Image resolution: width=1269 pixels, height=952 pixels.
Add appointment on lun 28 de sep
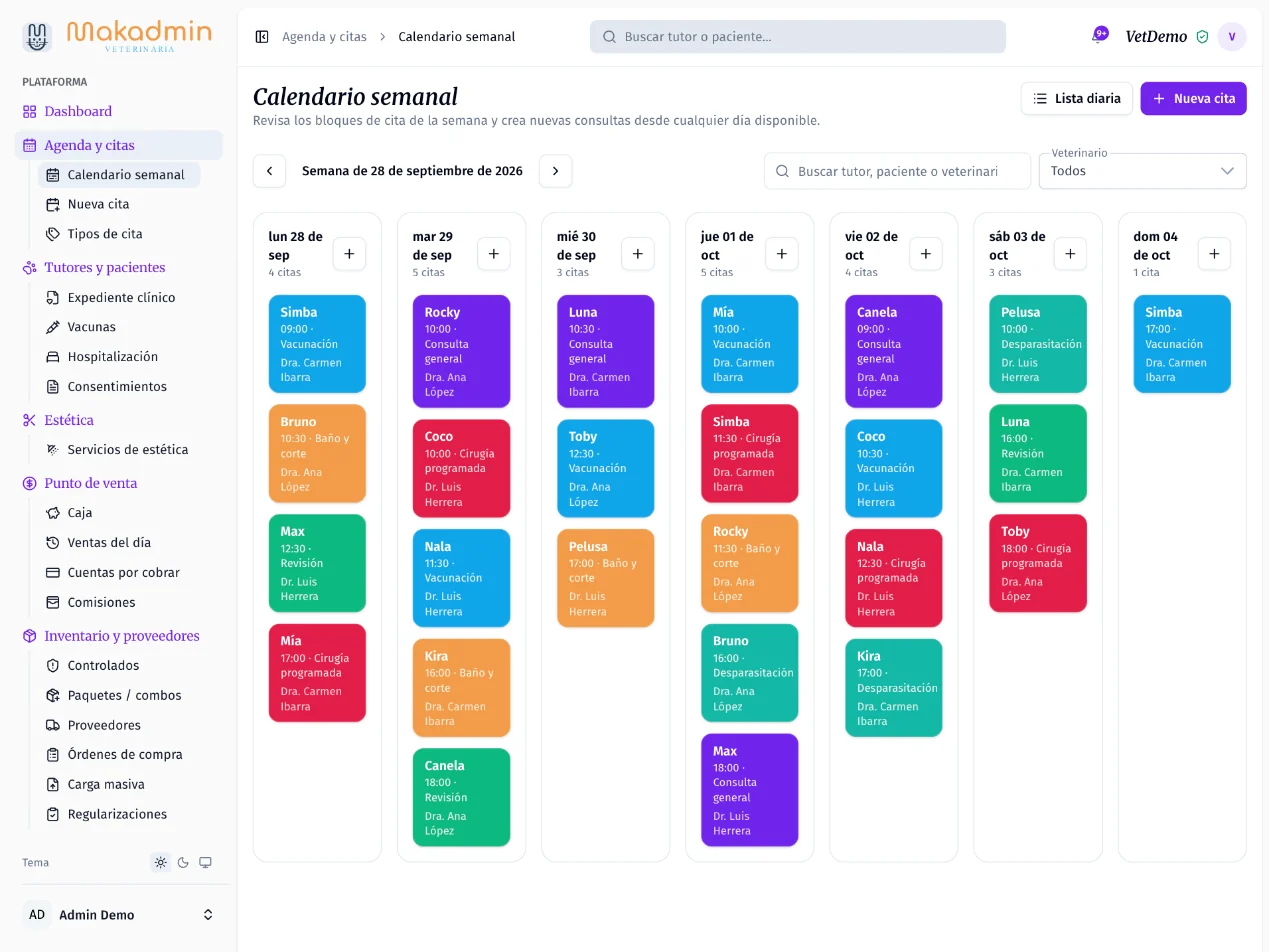tap(349, 254)
